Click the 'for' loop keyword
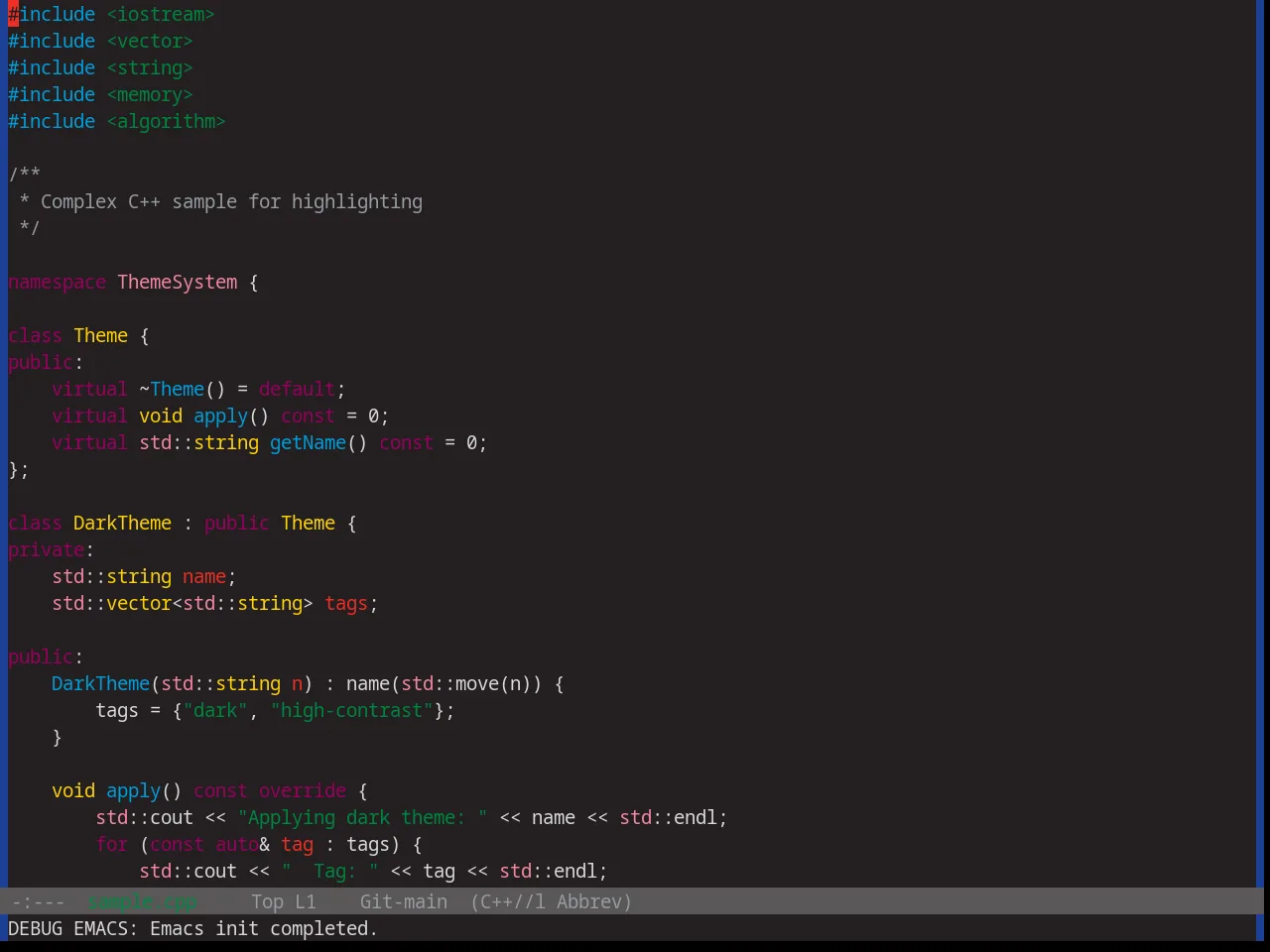1270x952 pixels. [111, 844]
